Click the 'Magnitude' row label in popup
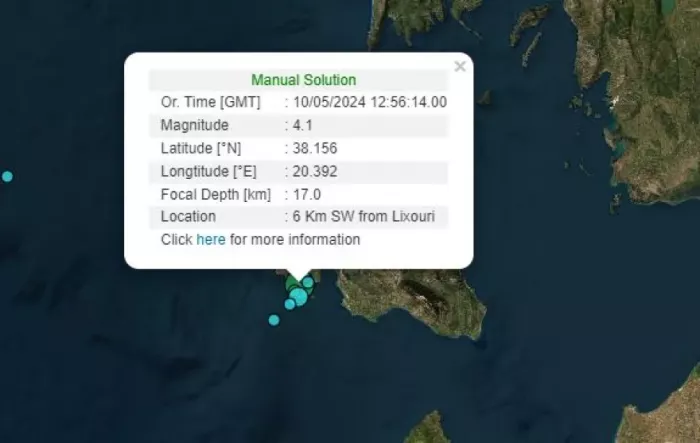 coord(194,125)
